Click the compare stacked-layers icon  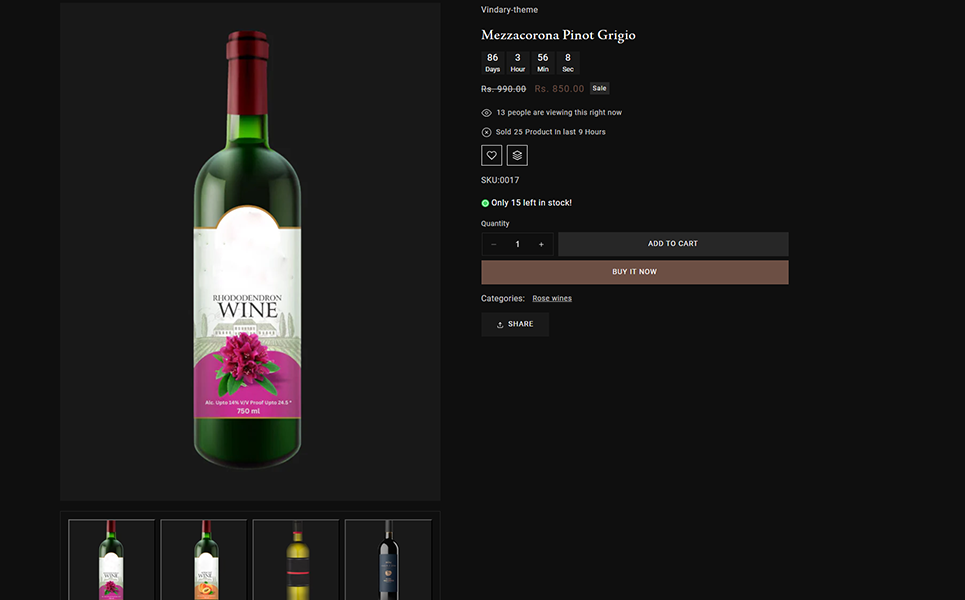(x=517, y=155)
